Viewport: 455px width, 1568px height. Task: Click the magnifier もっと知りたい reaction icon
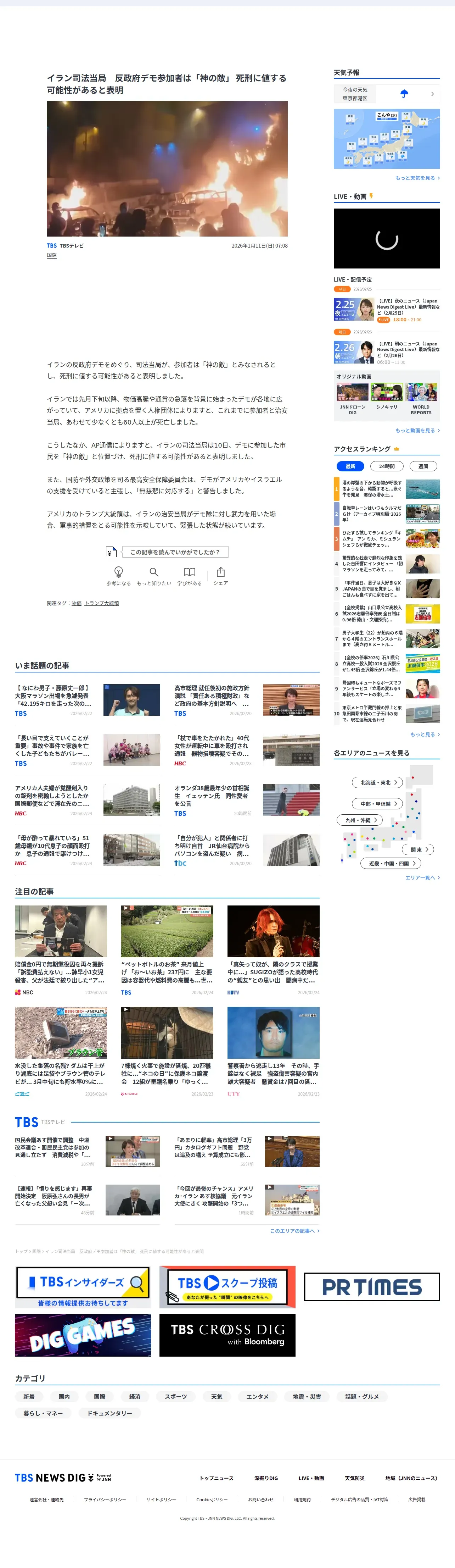[x=154, y=572]
